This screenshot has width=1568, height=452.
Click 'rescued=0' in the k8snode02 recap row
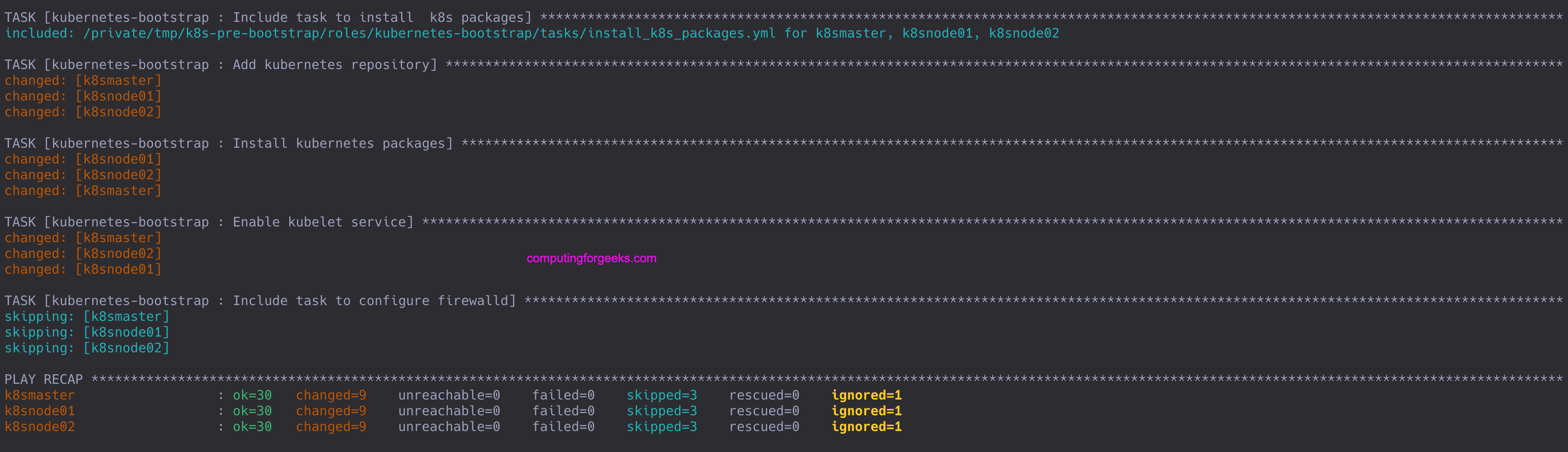(x=764, y=427)
